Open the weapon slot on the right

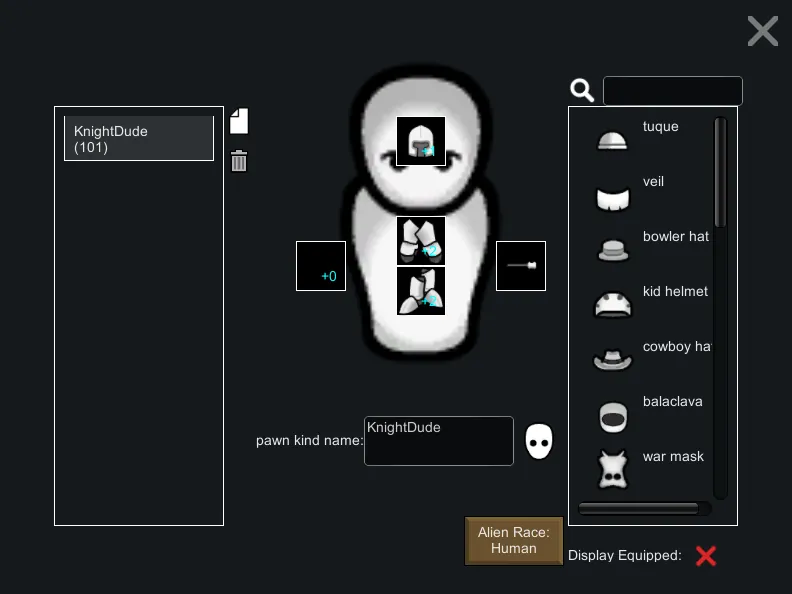click(x=521, y=266)
